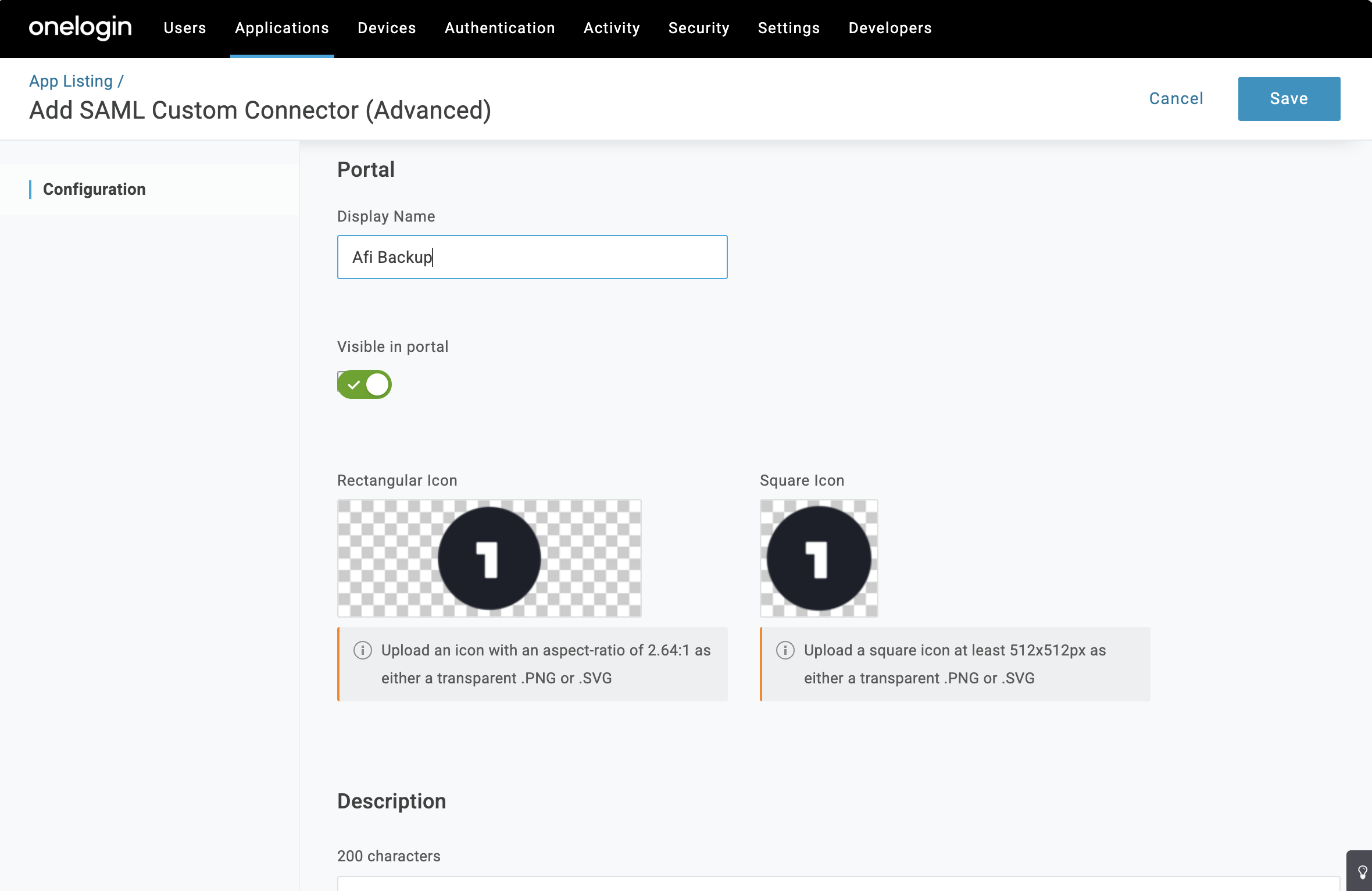Click into the Display Name field

click(x=532, y=257)
